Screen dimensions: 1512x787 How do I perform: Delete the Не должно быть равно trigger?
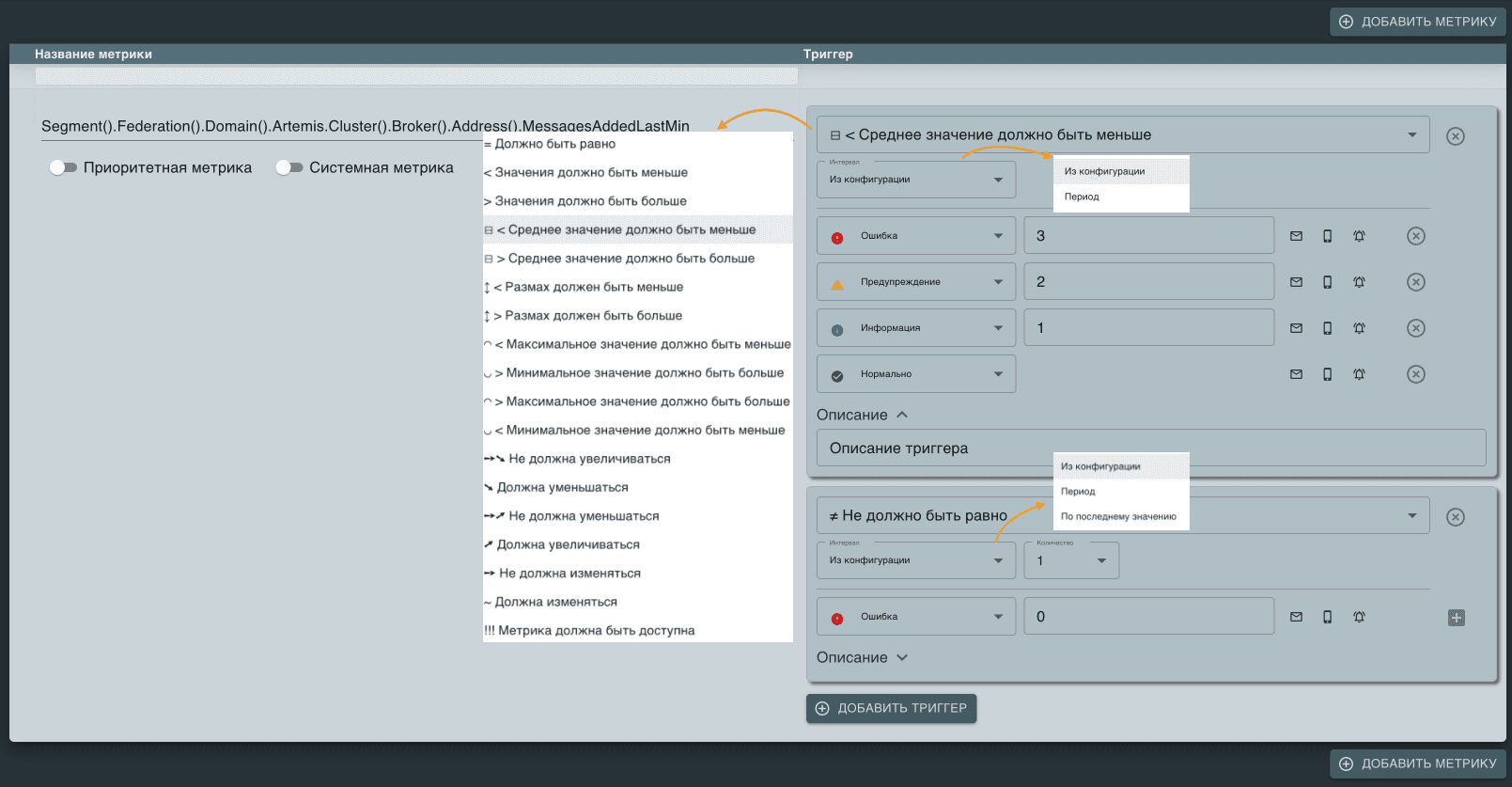coord(1455,517)
